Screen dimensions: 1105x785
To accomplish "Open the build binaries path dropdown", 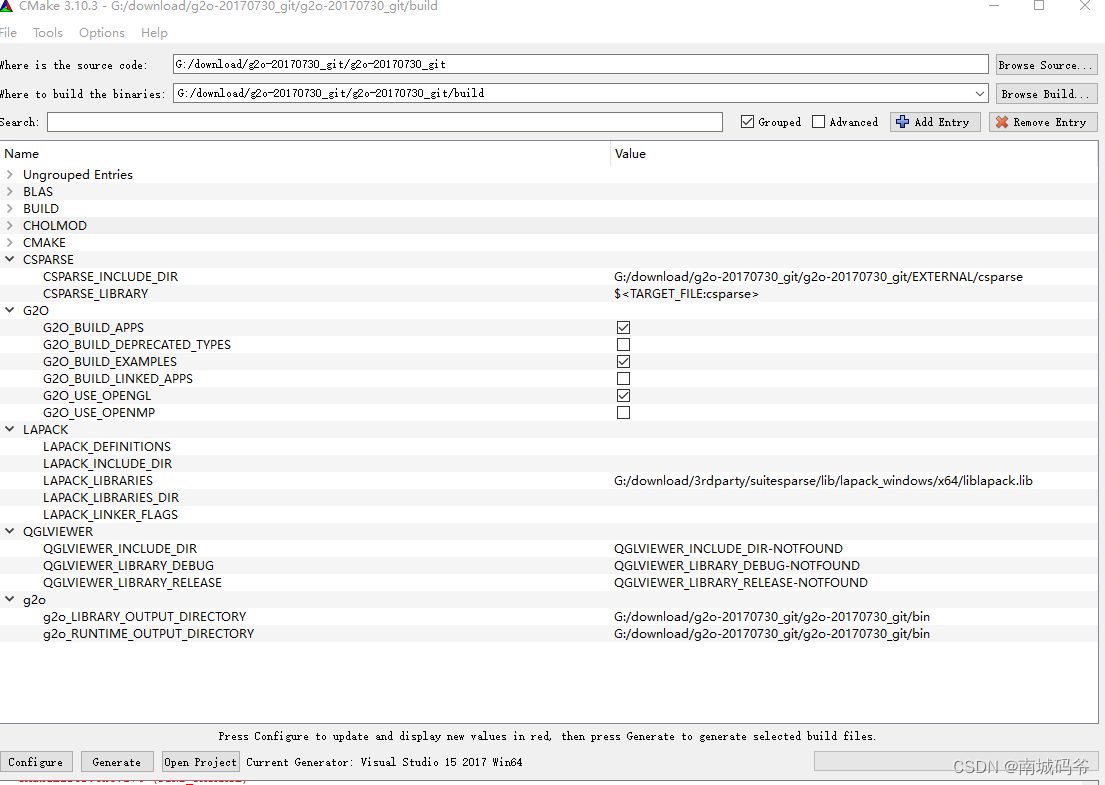I will click(x=980, y=93).
